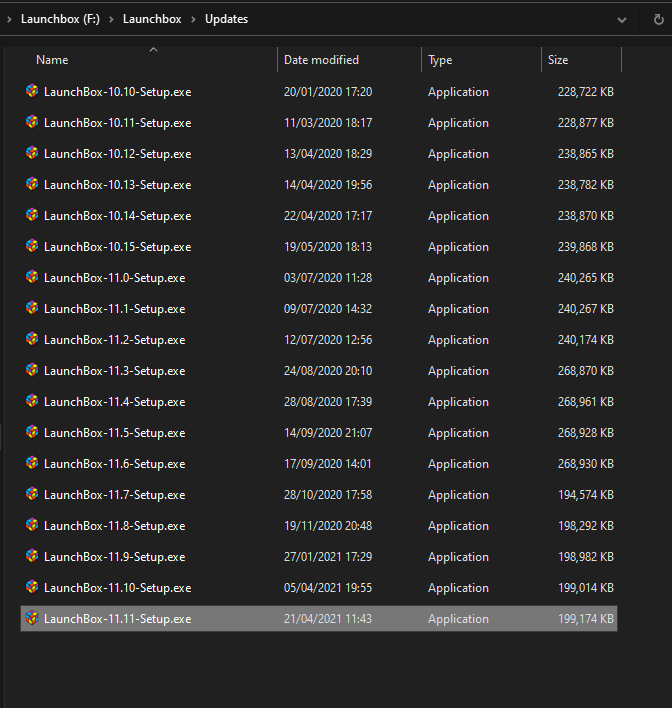Viewport: 672px width, 708px height.
Task: Click the date 28/10/2020 17:58
Action: 328,495
